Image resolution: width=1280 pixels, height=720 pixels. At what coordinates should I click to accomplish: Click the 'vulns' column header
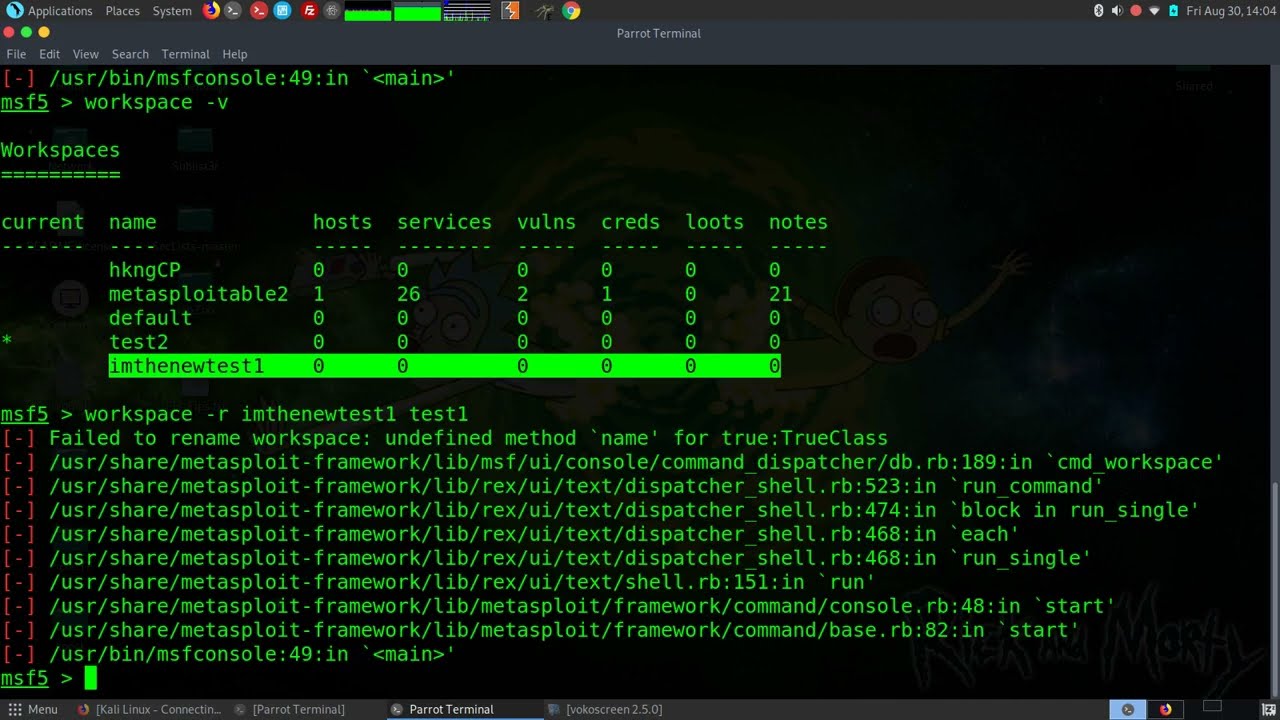pos(546,222)
